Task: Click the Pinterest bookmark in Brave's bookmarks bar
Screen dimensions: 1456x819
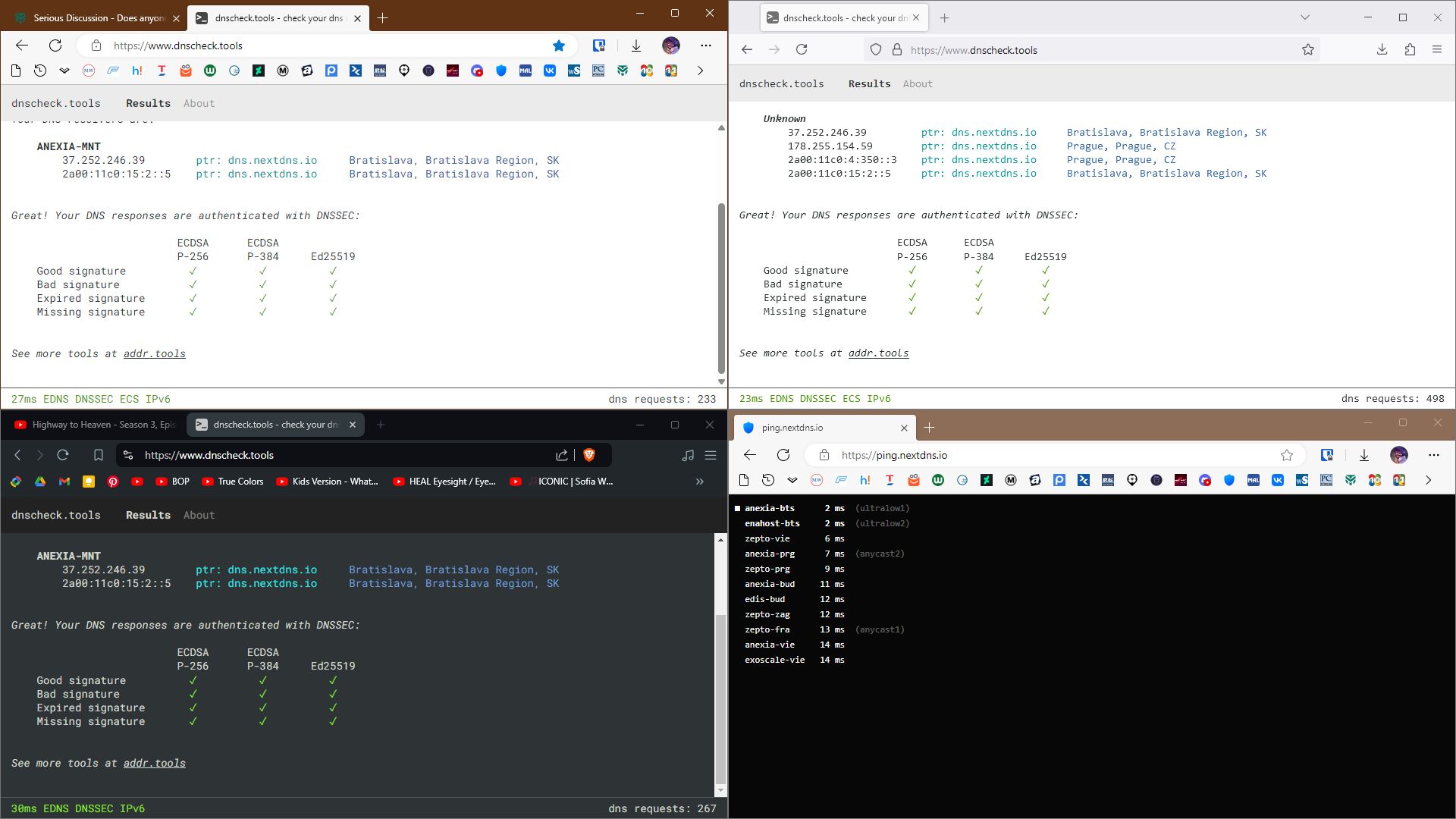Action: click(113, 482)
